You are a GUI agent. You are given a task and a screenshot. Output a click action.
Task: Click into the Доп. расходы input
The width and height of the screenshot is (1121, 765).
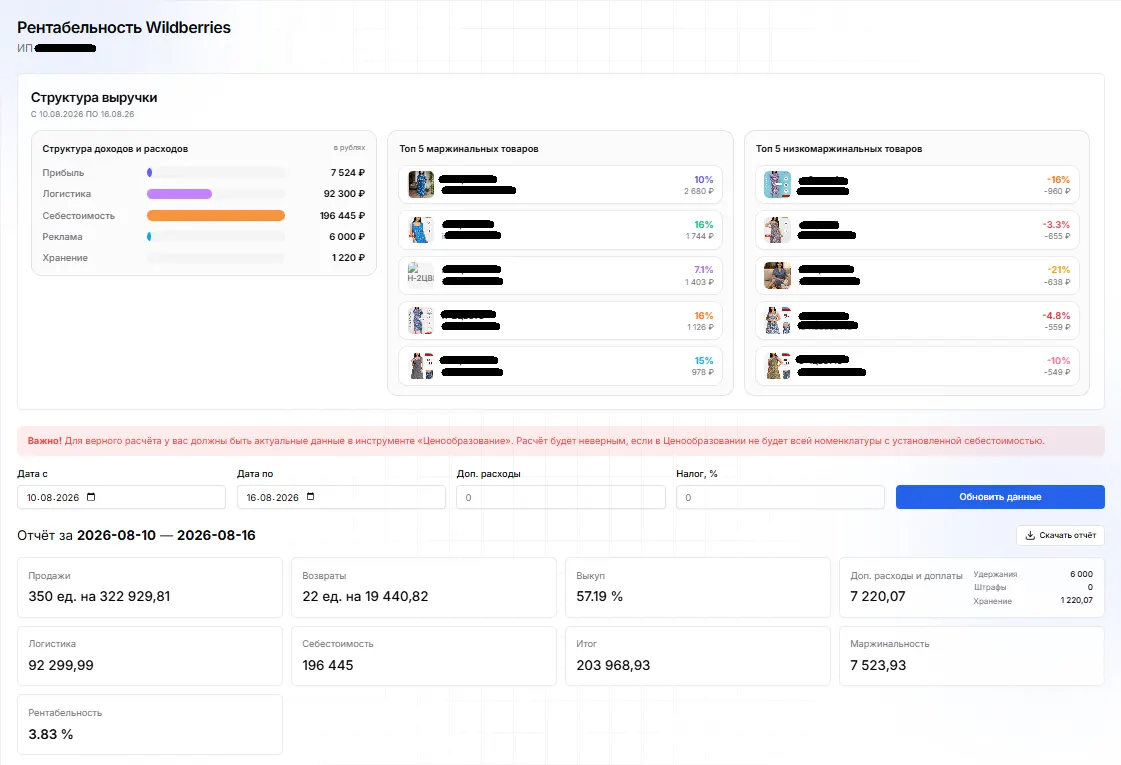(560, 497)
